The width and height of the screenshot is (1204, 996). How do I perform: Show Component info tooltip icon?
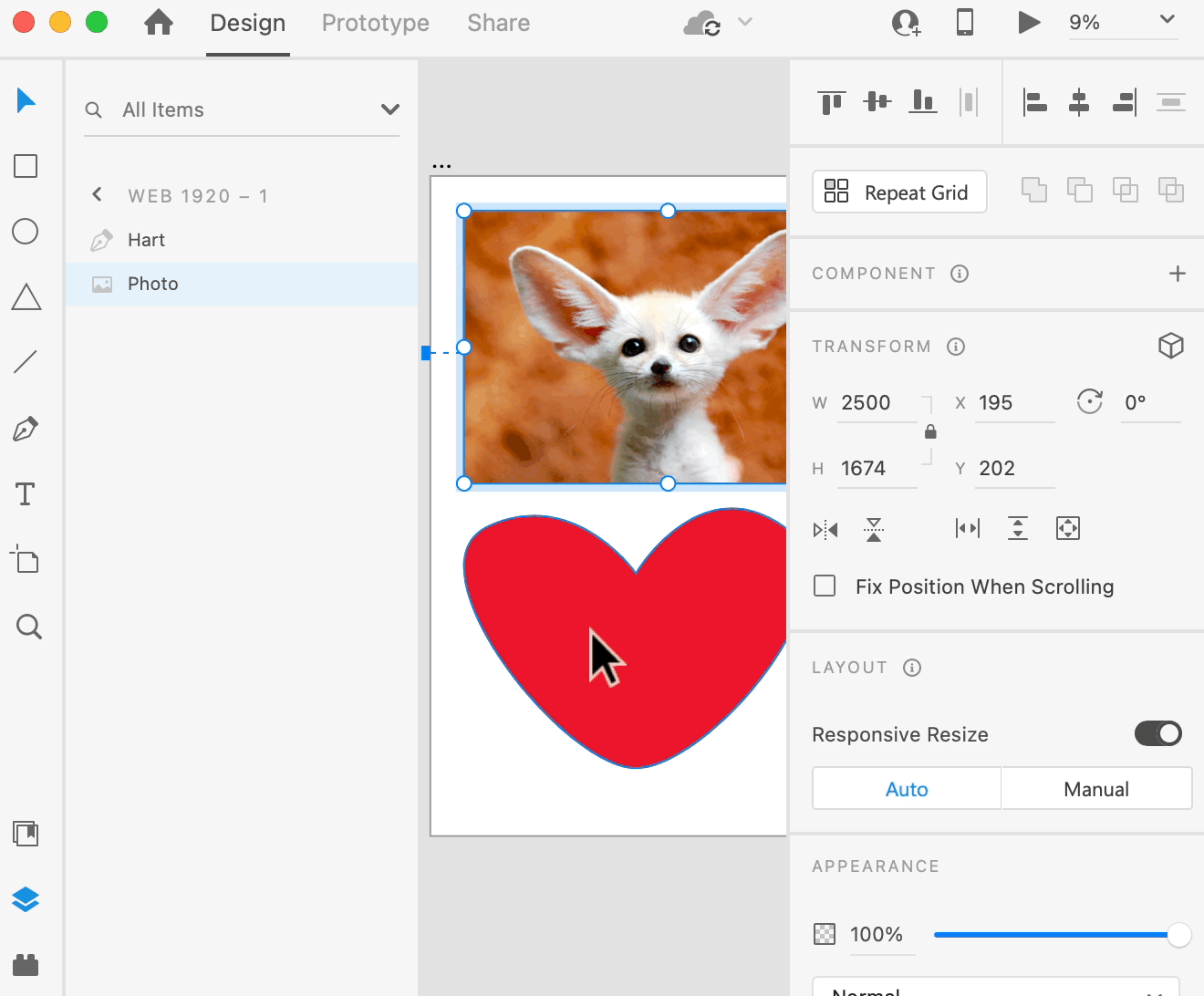point(960,274)
